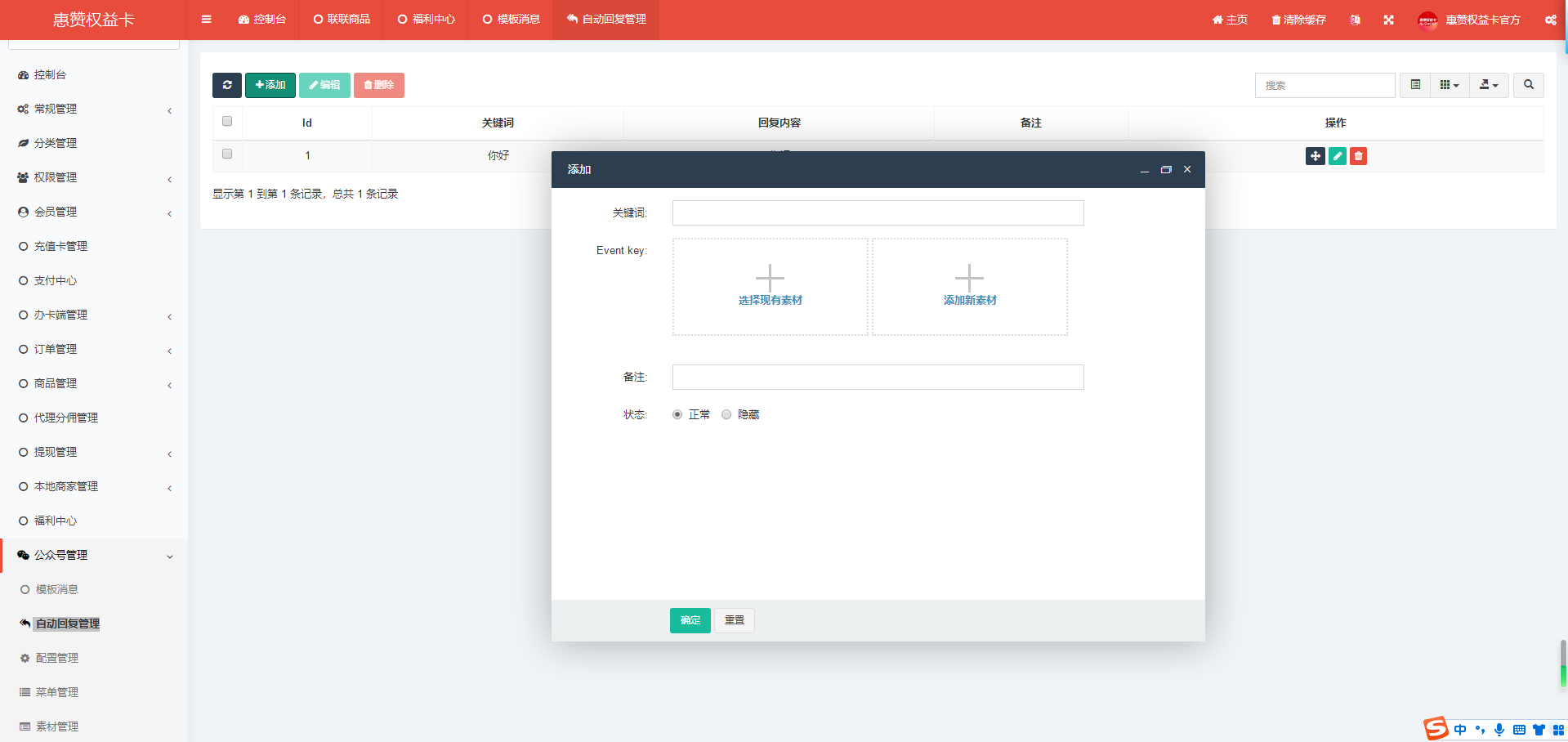The width and height of the screenshot is (1568, 742).
Task: Expand 会员管理 in sidebar
Action: point(94,212)
